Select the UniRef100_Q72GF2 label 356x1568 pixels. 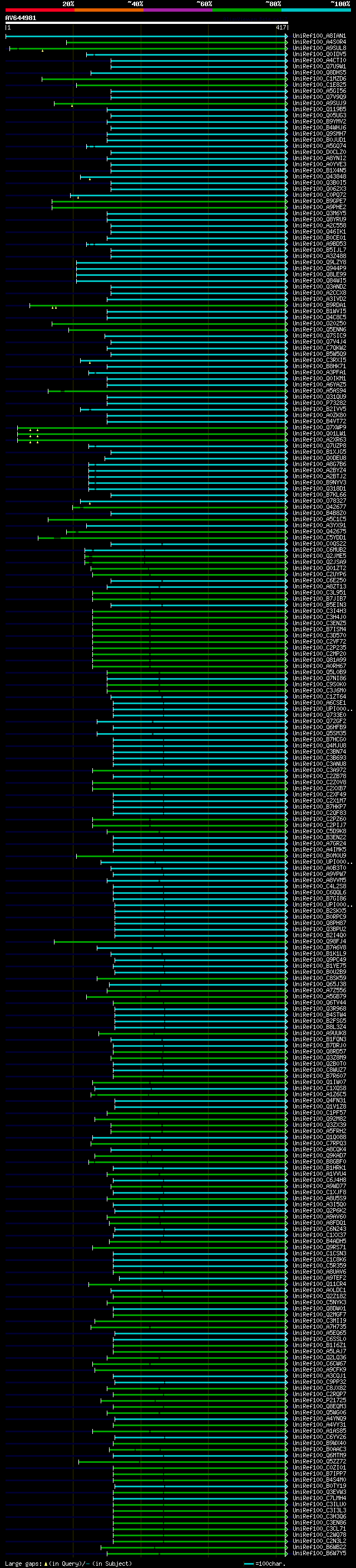point(319,721)
